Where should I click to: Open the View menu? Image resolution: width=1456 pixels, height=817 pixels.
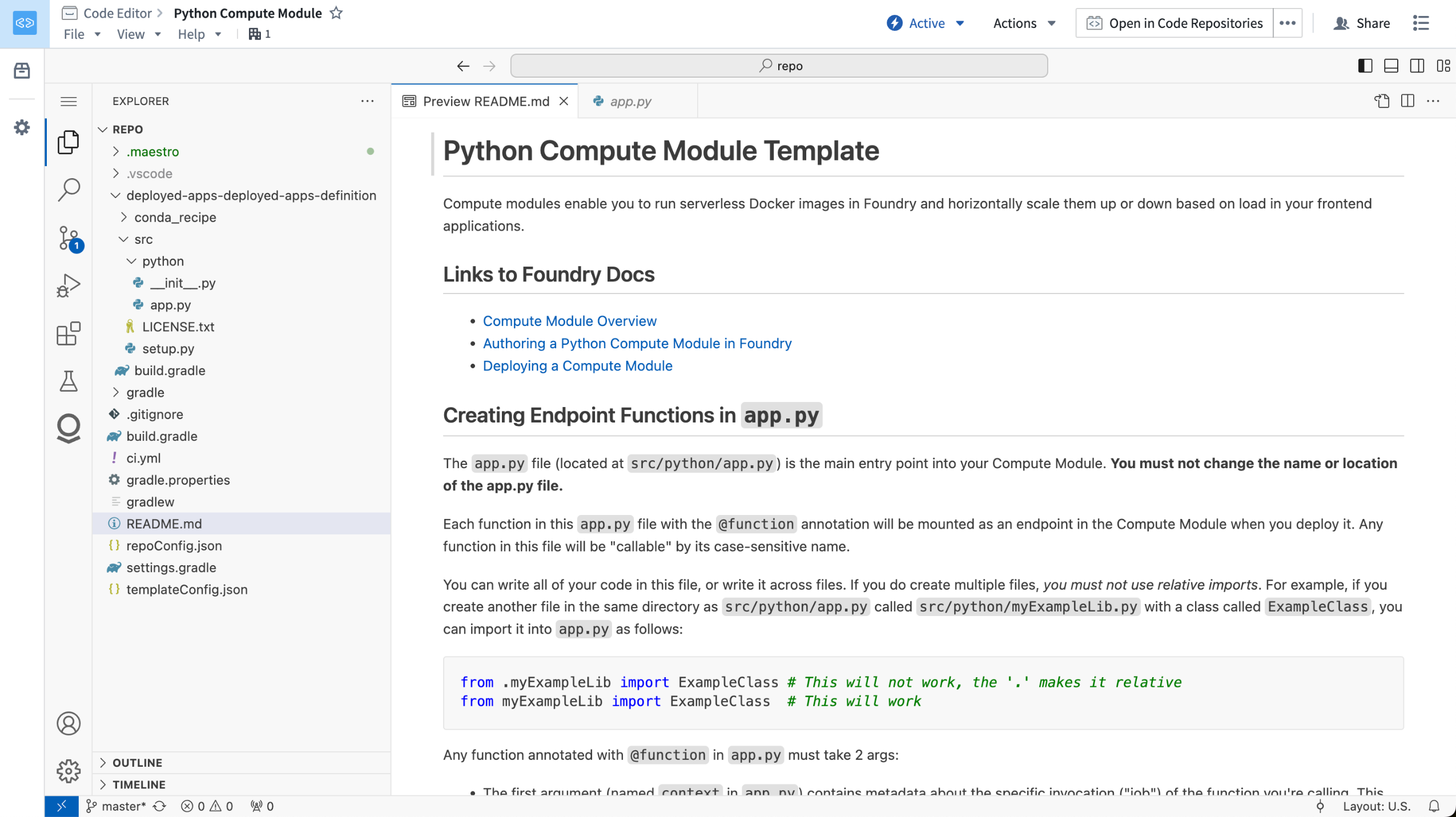pyautogui.click(x=139, y=34)
